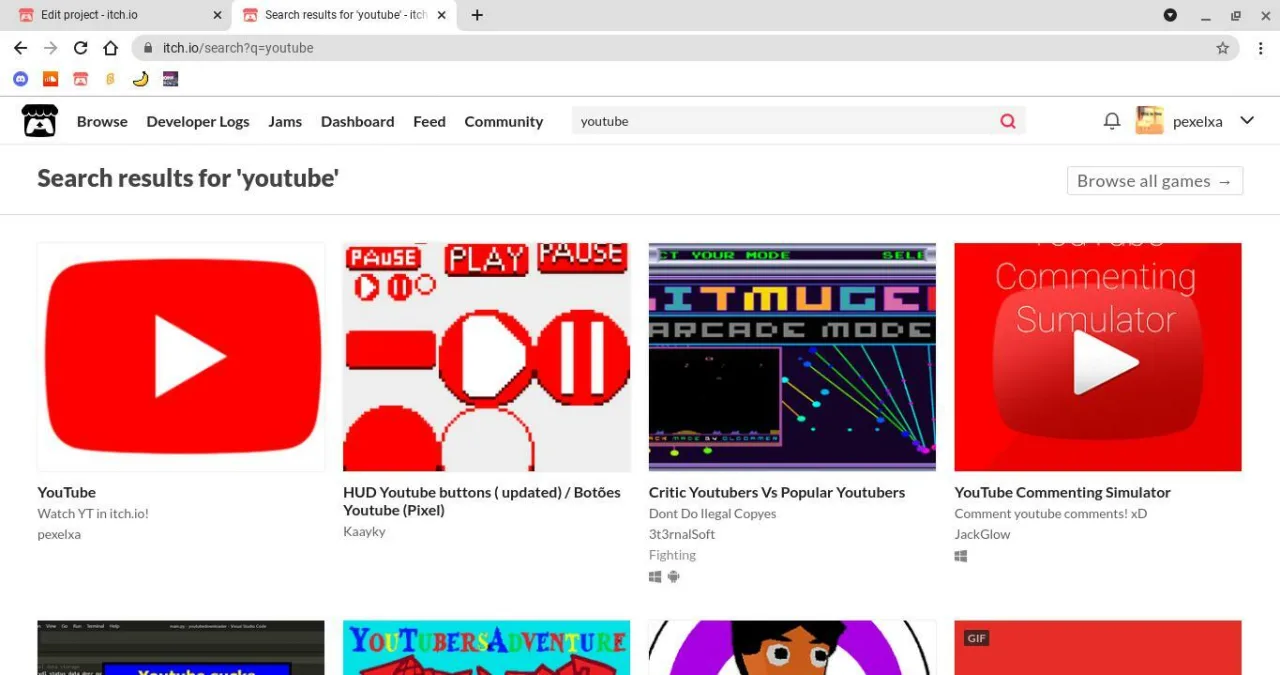Open the purple bookmark icon after banana

(170, 79)
